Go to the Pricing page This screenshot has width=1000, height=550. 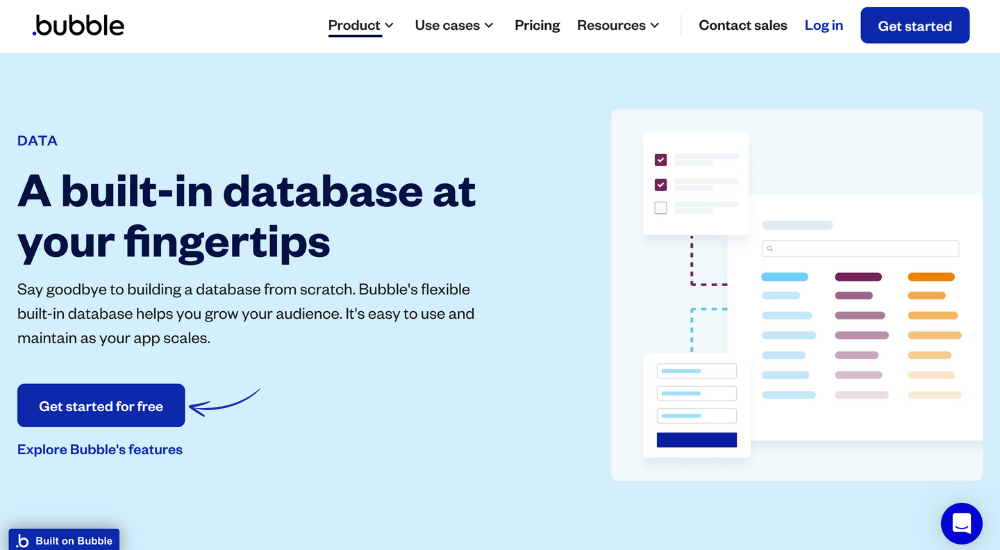tap(537, 26)
